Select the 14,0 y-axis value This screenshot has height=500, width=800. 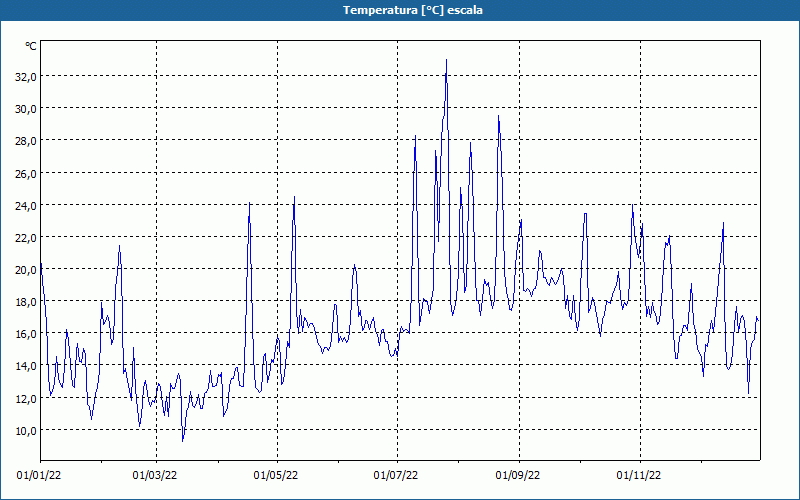click(26, 366)
